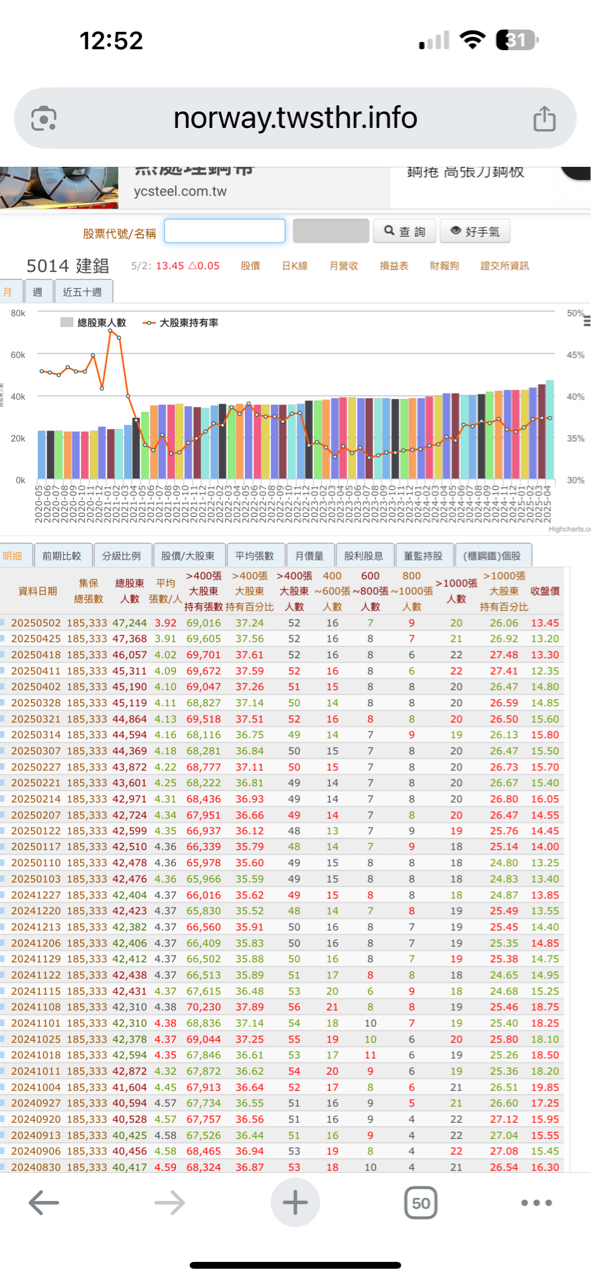Click the 資料日期 column header
The height and width of the screenshot is (1280, 591).
(x=38, y=591)
